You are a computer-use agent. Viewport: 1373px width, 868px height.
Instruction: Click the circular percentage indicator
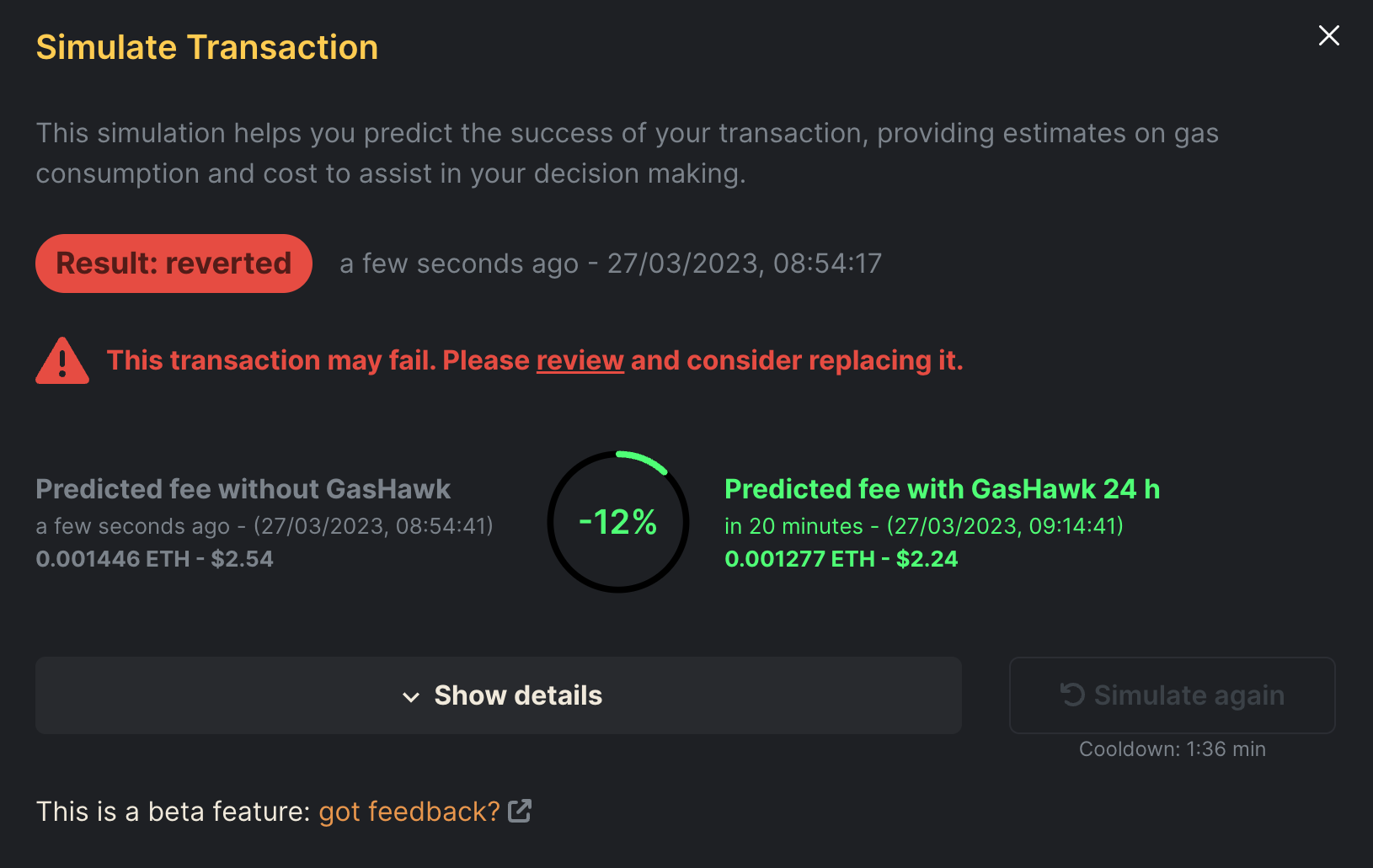tap(617, 522)
